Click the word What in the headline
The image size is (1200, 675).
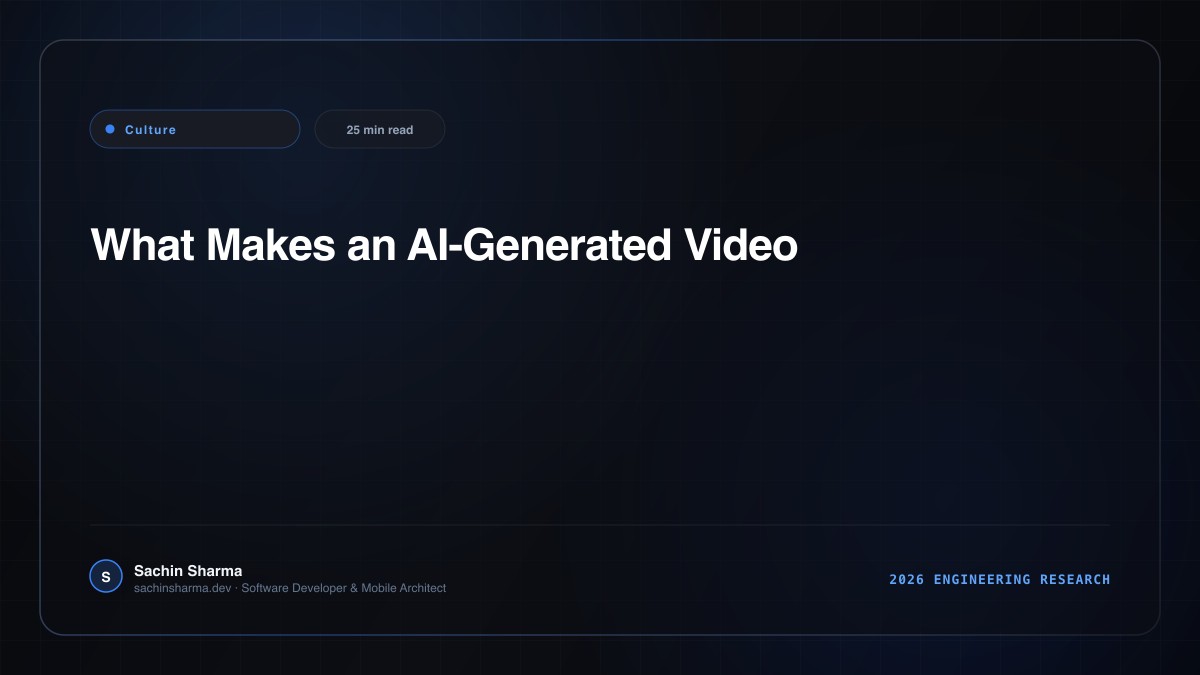[x=143, y=245]
